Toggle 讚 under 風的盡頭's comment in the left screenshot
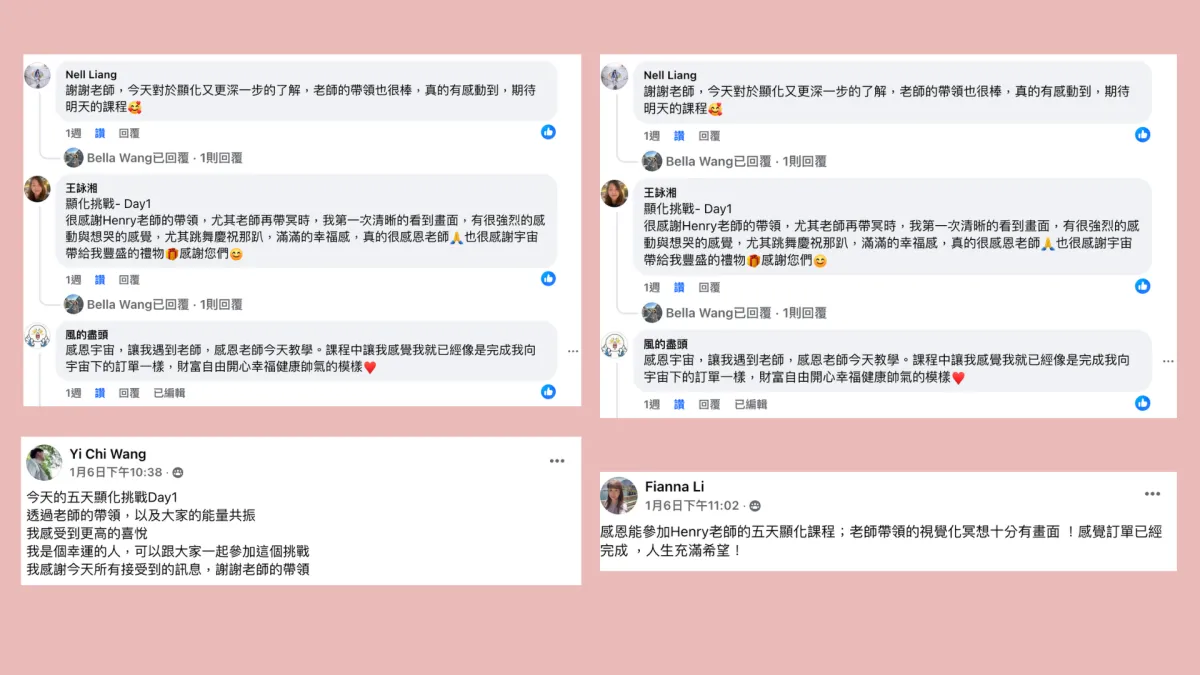Viewport: 1200px width, 675px height. 100,393
